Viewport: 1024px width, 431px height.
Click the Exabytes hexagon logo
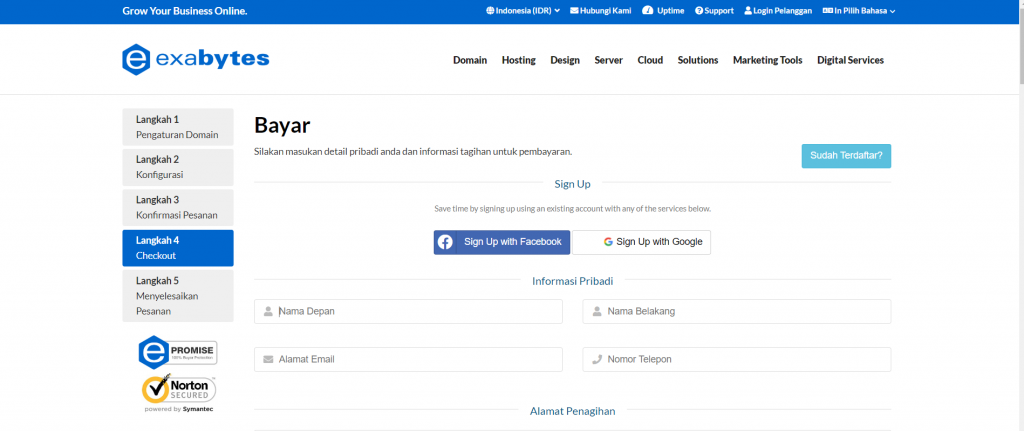tap(136, 60)
